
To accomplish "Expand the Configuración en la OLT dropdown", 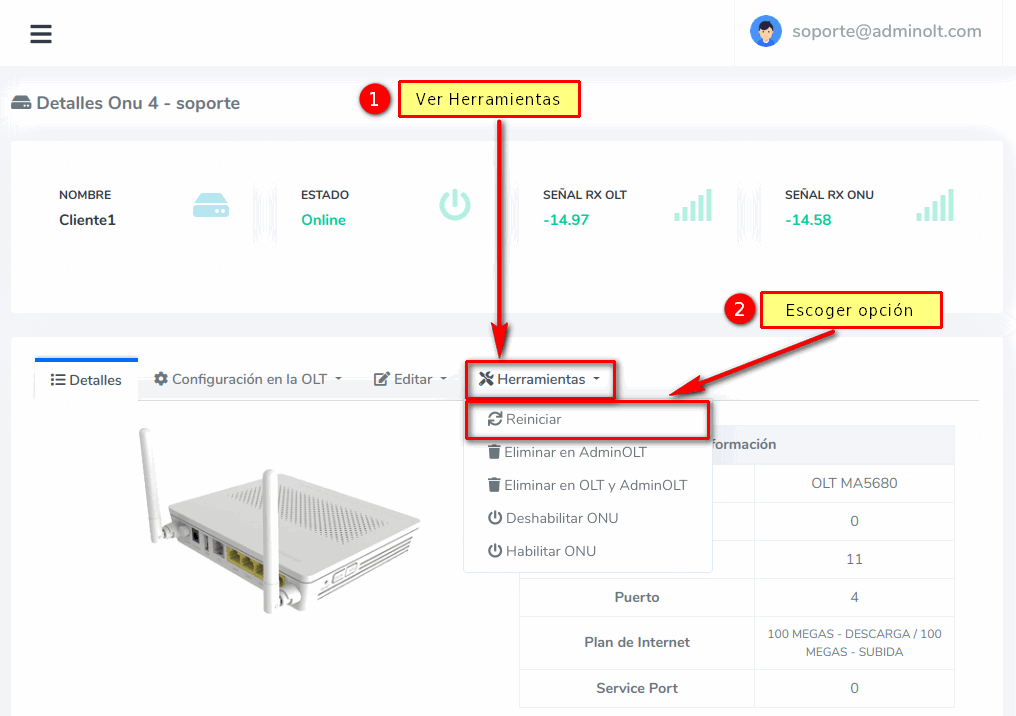I will pyautogui.click(x=247, y=379).
